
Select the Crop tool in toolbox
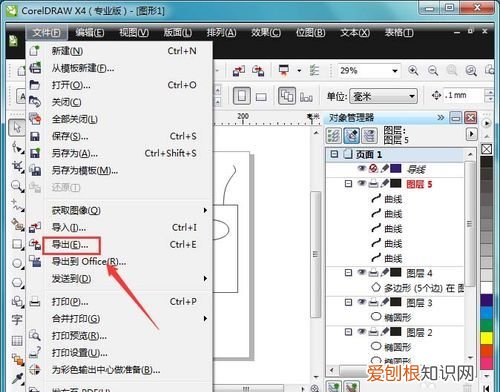pyautogui.click(x=17, y=166)
